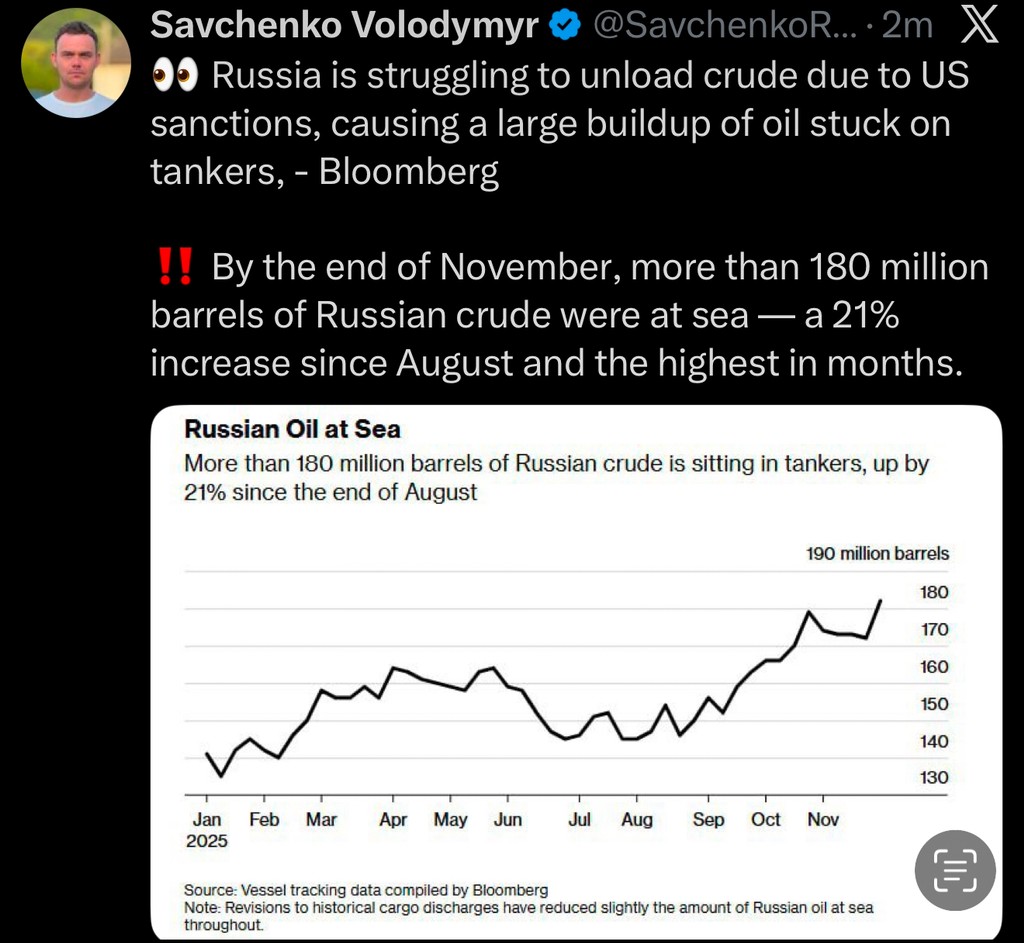Image resolution: width=1024 pixels, height=943 pixels.
Task: Click the "Jan 2025" x-axis label
Action: 207,830
